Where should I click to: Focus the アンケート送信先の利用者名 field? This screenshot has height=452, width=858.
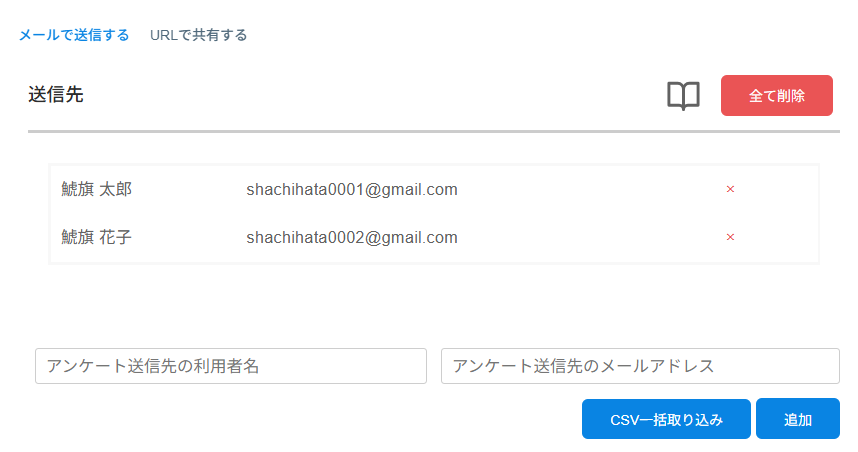tap(231, 366)
